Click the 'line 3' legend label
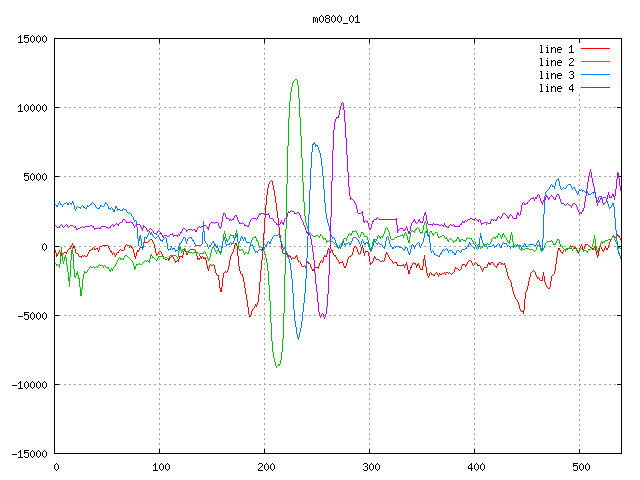Screen dimensions: 640x480 [x=556, y=75]
